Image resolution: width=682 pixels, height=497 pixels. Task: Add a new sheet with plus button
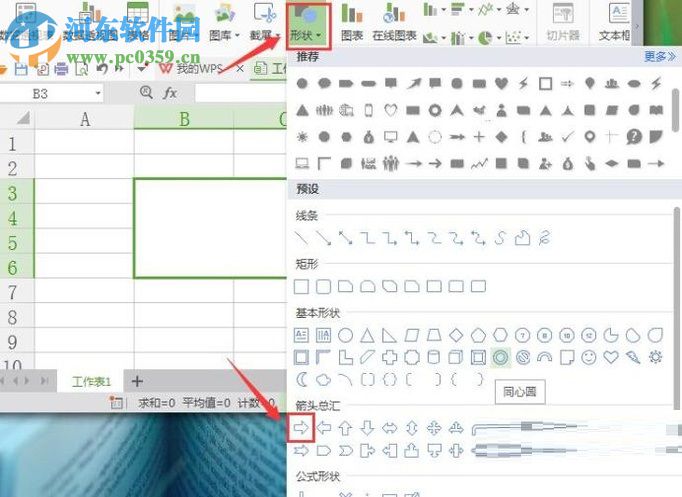pos(137,381)
